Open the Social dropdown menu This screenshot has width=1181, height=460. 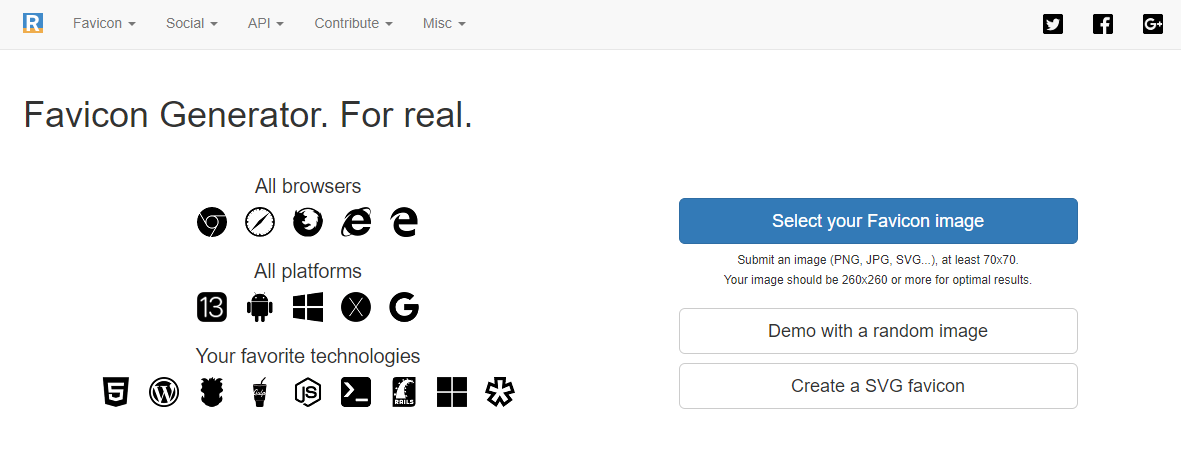(192, 23)
